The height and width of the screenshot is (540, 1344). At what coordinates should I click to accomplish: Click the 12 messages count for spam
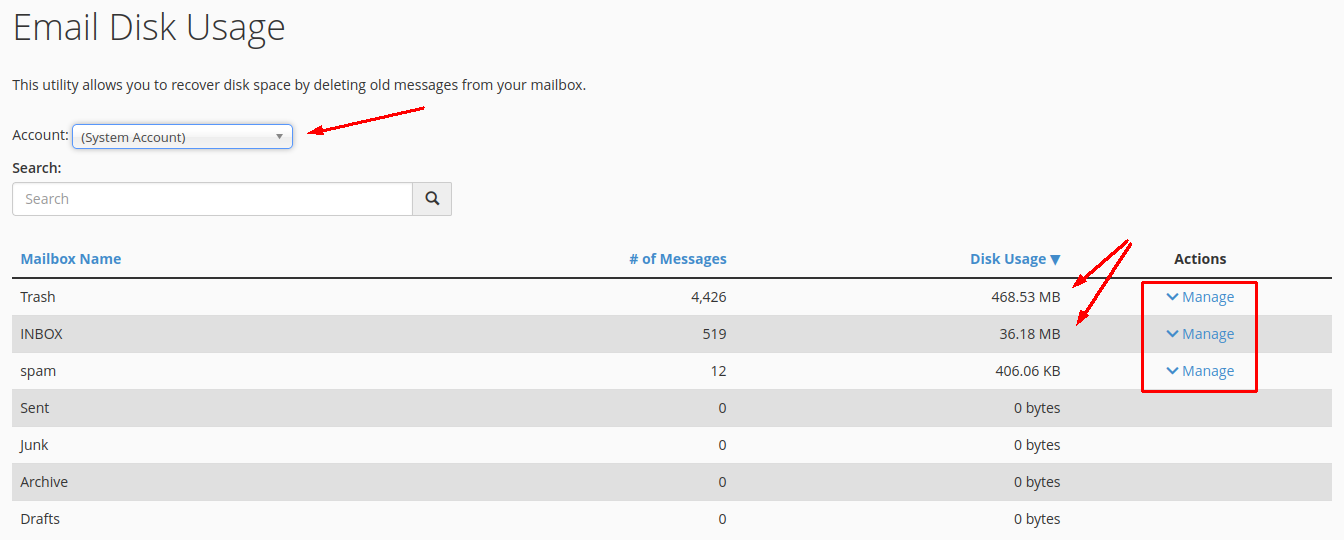719,371
